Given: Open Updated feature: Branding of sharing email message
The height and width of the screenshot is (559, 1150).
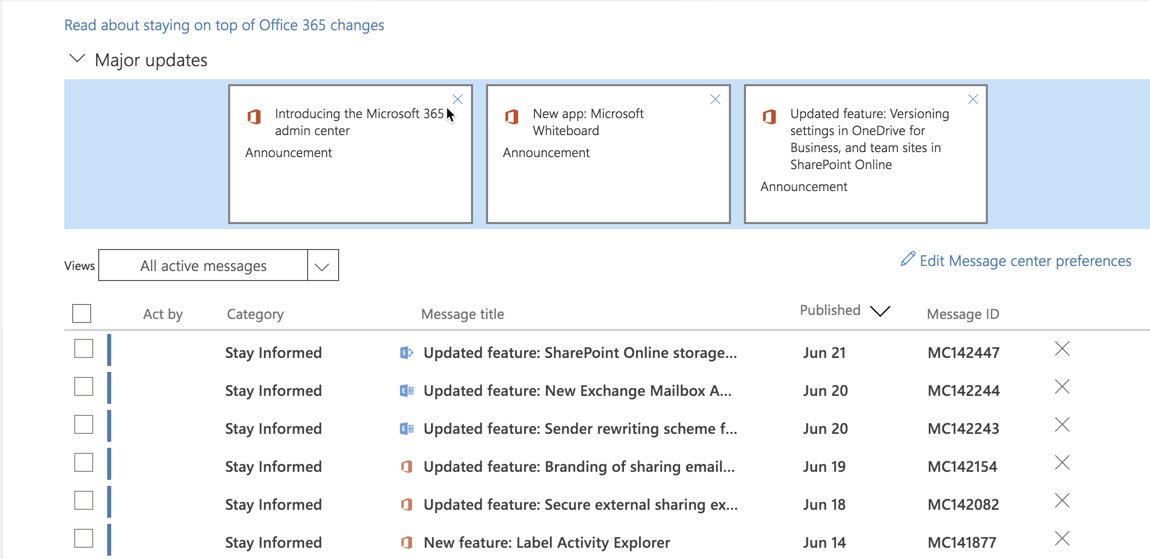Looking at the screenshot, I should (x=579, y=467).
